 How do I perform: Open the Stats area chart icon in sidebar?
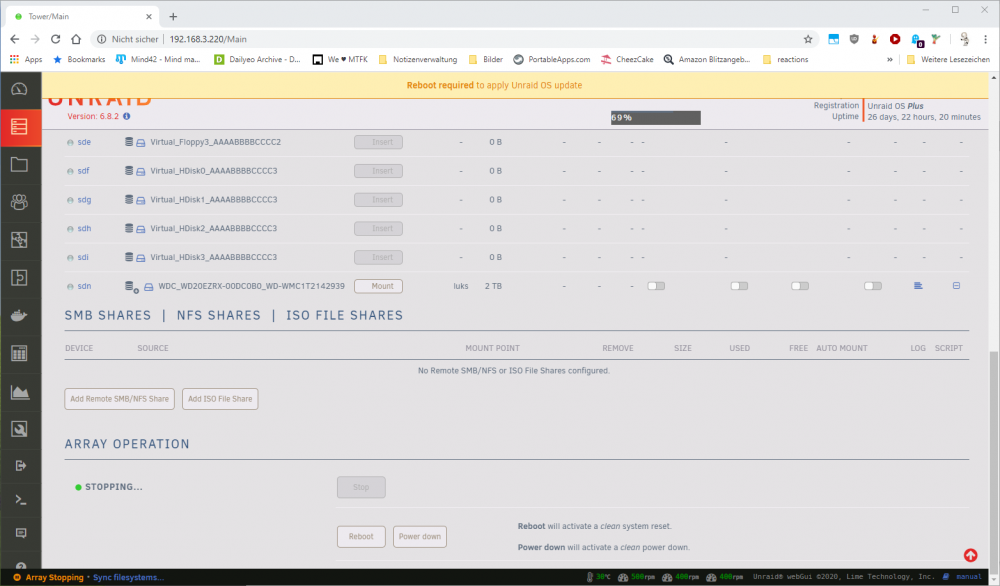[19, 392]
